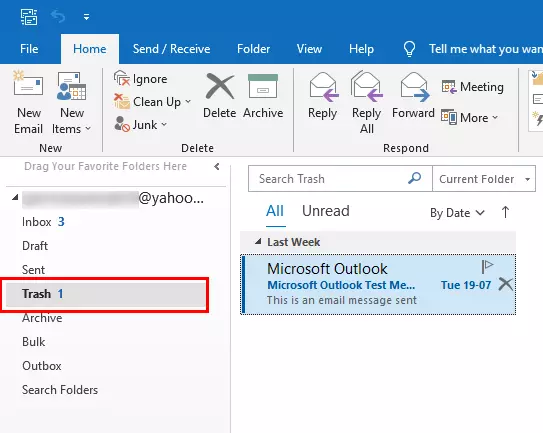Viewport: 543px width, 433px height.
Task: Show Unread messages filter
Action: point(326,211)
